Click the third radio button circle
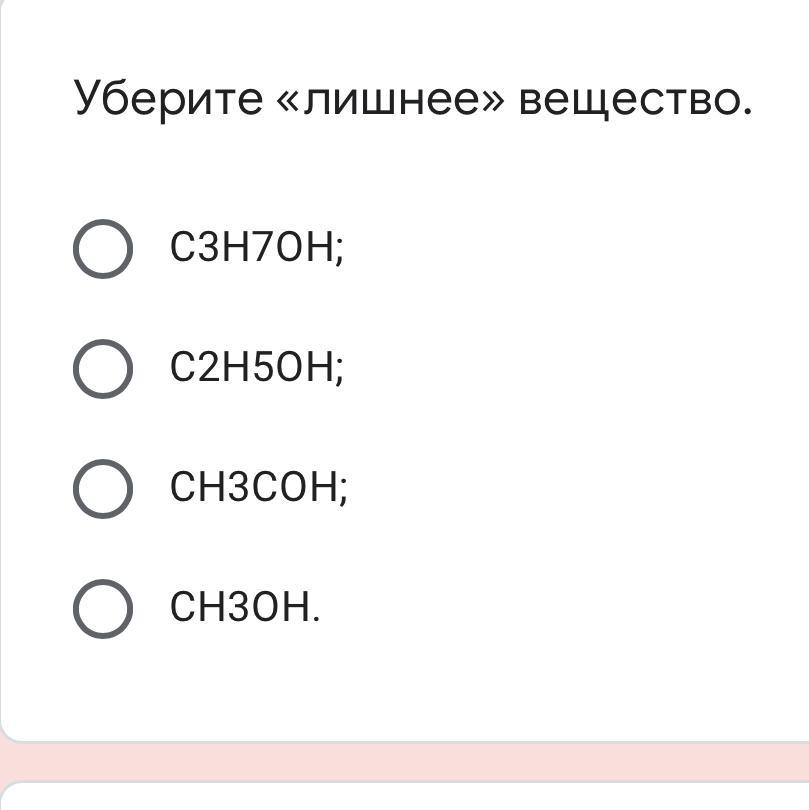The width and height of the screenshot is (809, 810). (101, 488)
